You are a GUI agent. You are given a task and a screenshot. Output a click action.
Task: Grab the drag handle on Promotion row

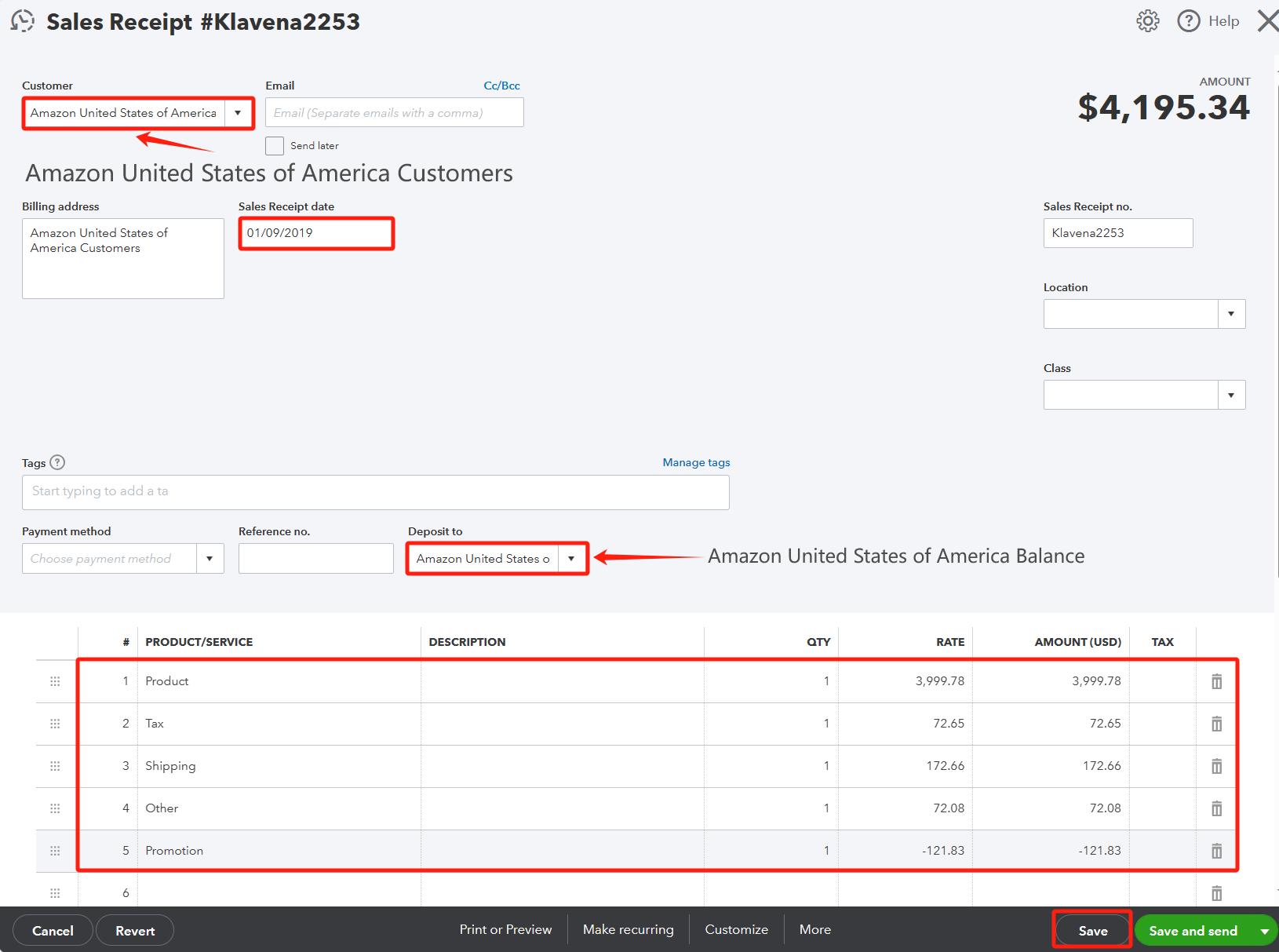[55, 851]
